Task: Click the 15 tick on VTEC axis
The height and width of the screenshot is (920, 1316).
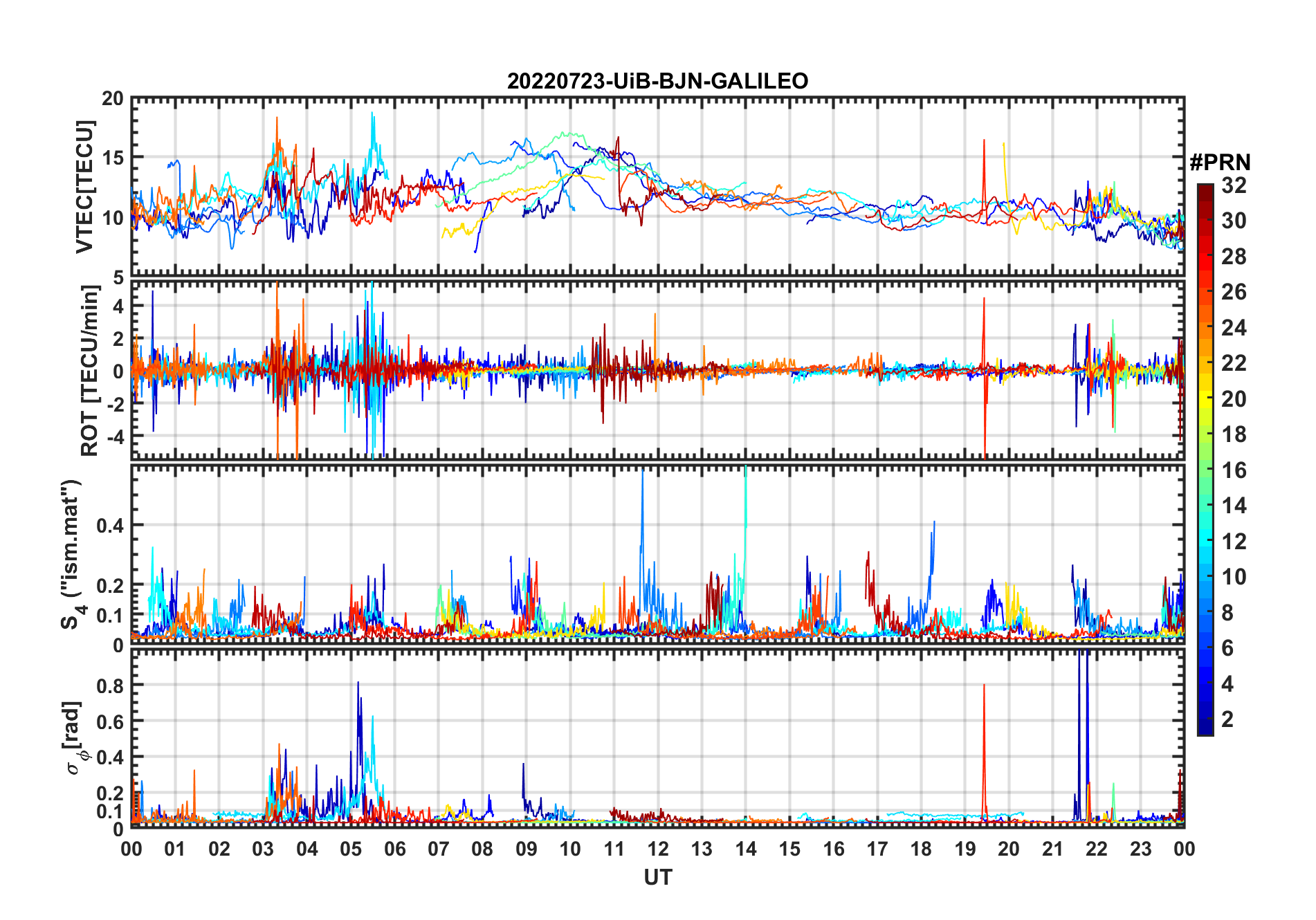Action: (x=113, y=158)
